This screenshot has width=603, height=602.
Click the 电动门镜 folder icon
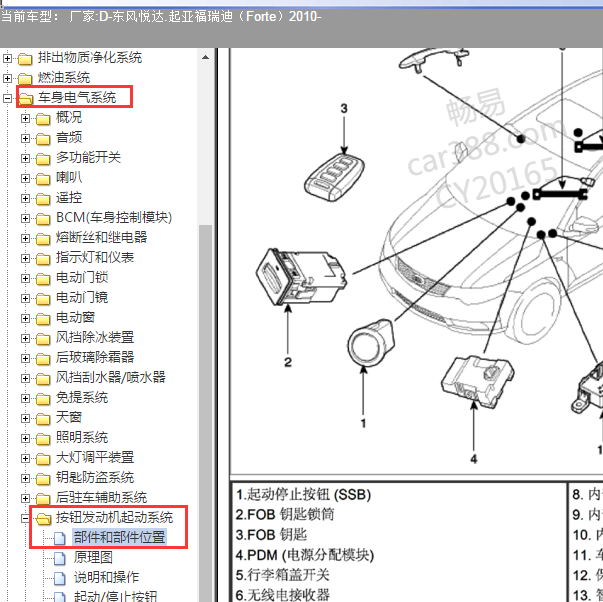click(x=43, y=299)
